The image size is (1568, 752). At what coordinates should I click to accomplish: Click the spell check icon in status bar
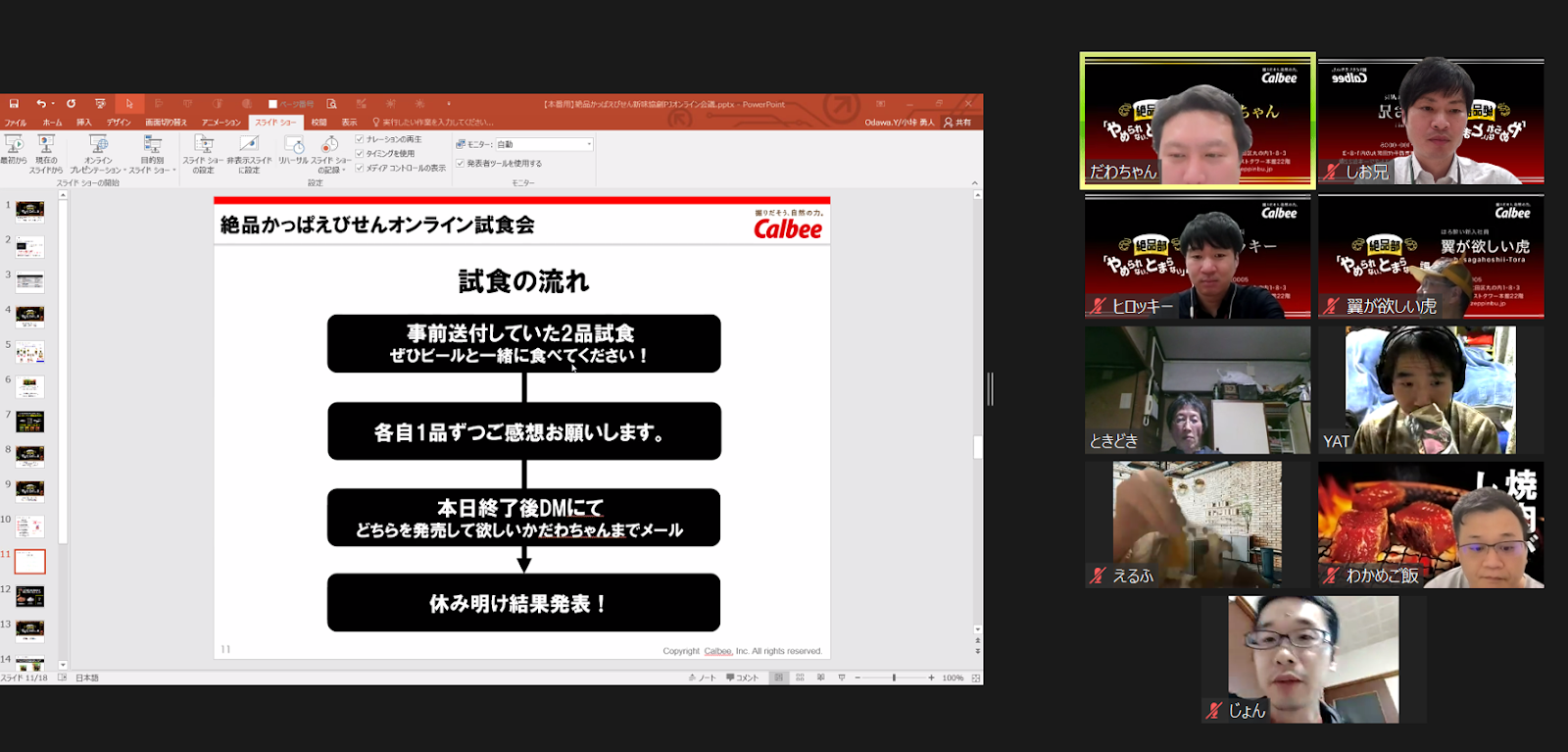click(x=63, y=677)
